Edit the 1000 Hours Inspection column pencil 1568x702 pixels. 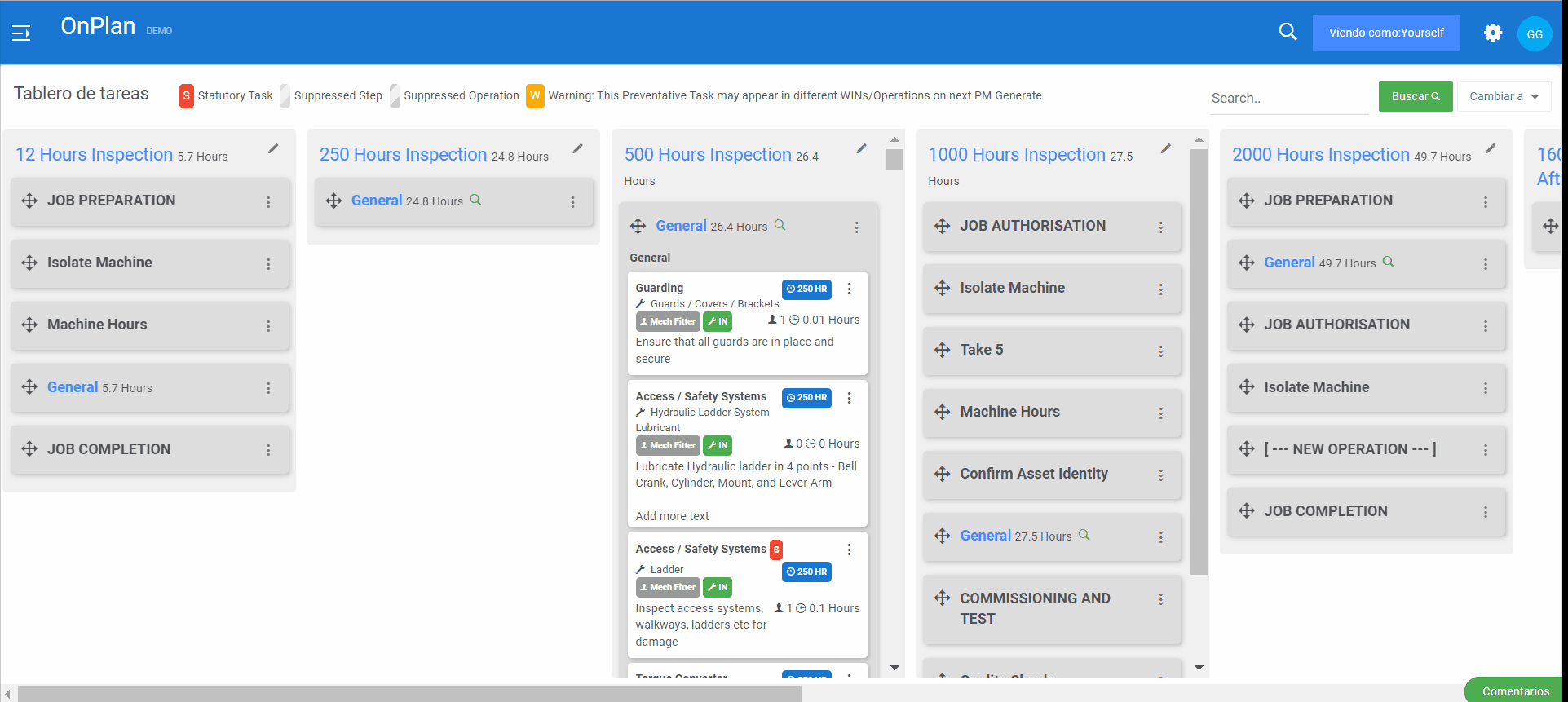click(1165, 148)
